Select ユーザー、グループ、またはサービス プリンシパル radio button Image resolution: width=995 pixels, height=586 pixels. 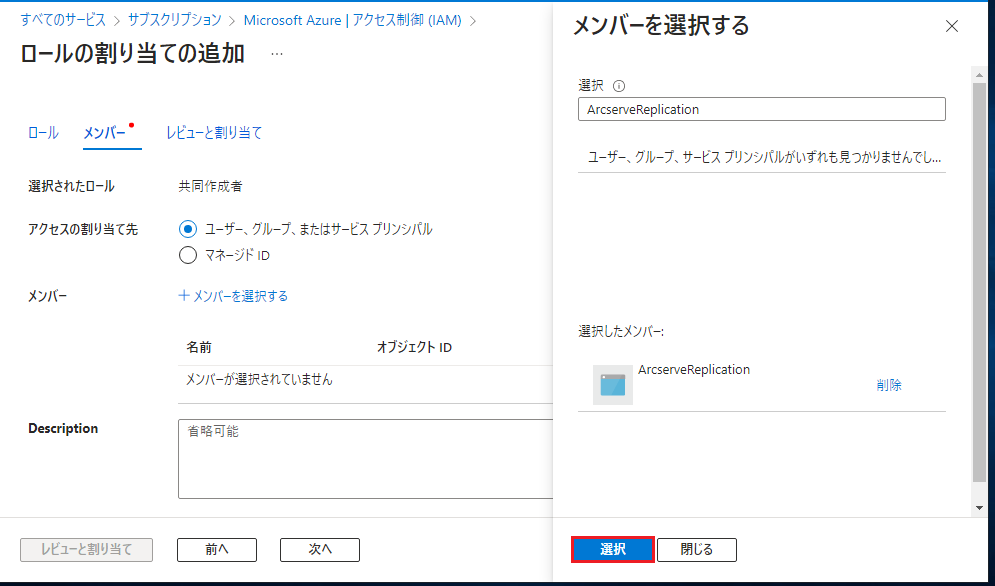coord(188,229)
